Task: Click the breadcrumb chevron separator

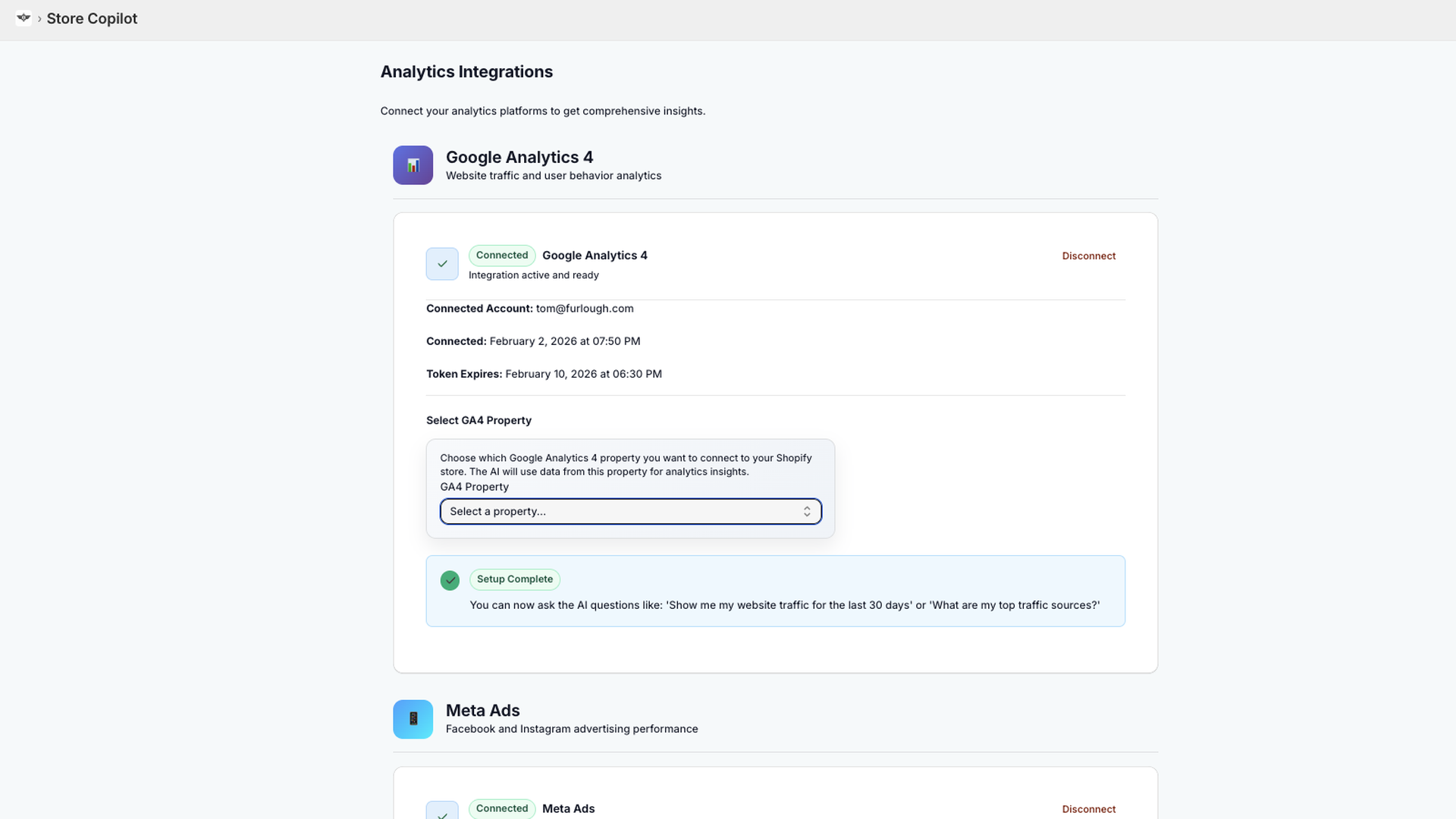Action: point(39,19)
